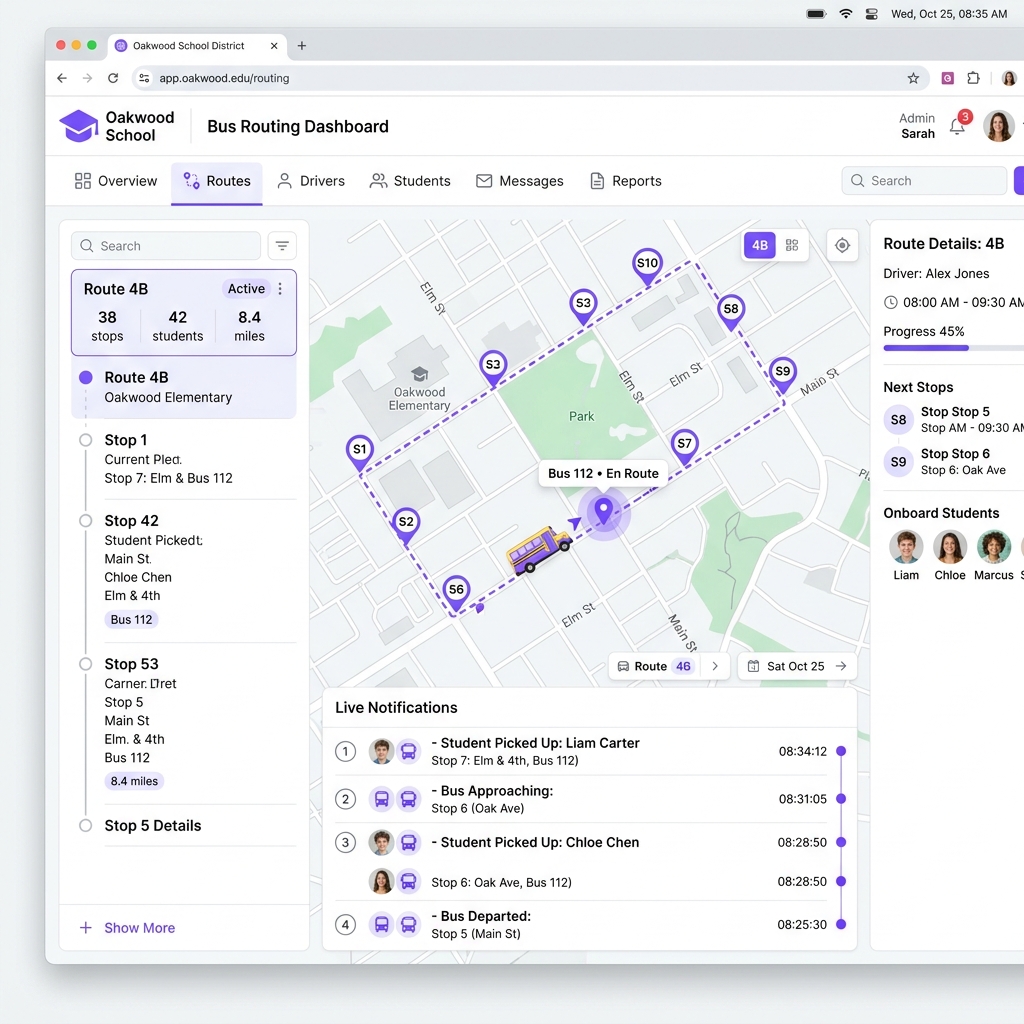Click the 08:25:30 notification timeline dot
The width and height of the screenshot is (1024, 1024).
(841, 924)
